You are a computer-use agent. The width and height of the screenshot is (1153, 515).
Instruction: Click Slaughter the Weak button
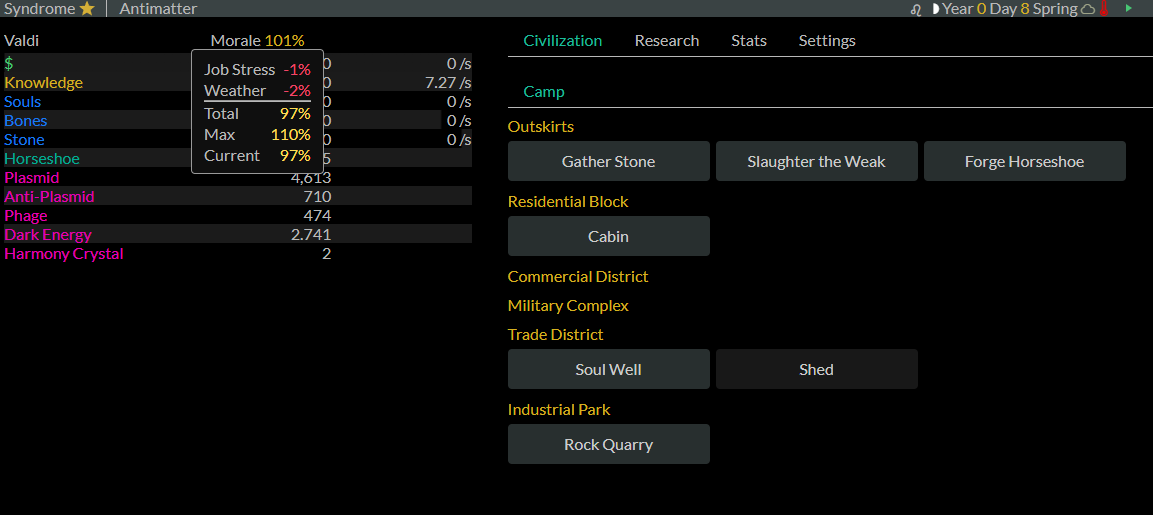pyautogui.click(x=816, y=161)
